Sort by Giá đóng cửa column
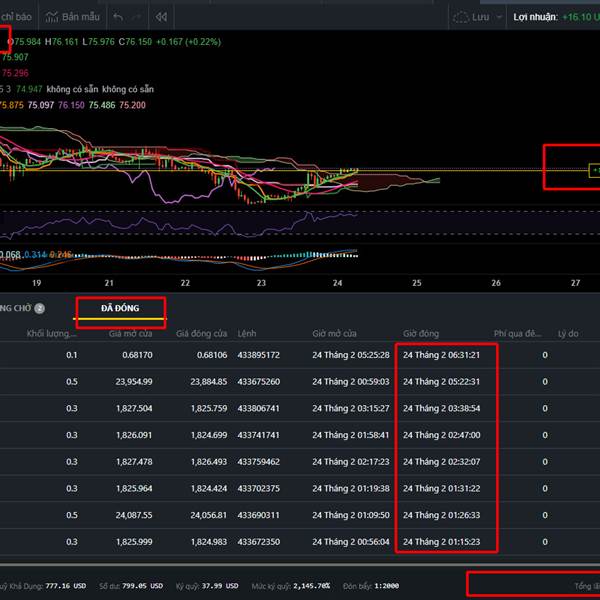 click(201, 333)
